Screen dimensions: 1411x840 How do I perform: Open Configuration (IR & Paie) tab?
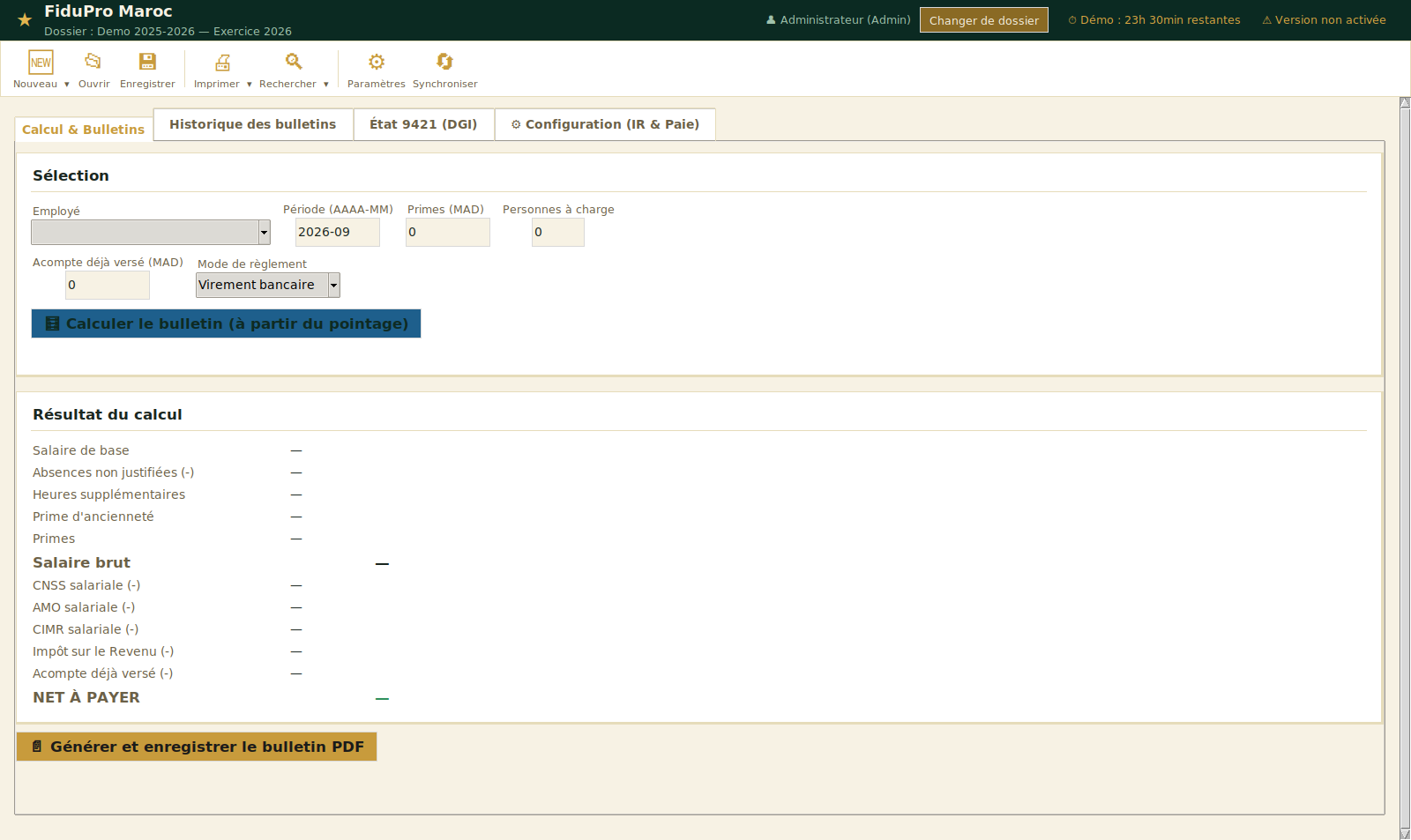605,124
